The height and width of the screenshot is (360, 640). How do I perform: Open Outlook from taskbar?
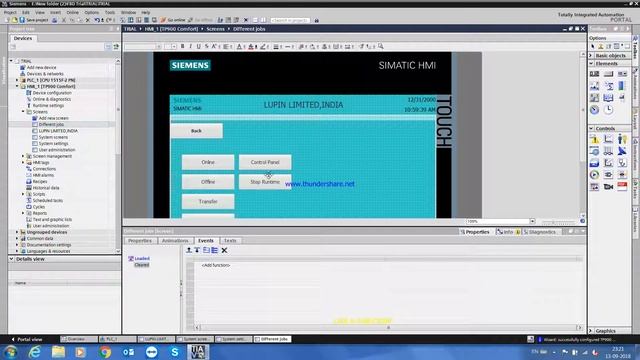128,352
